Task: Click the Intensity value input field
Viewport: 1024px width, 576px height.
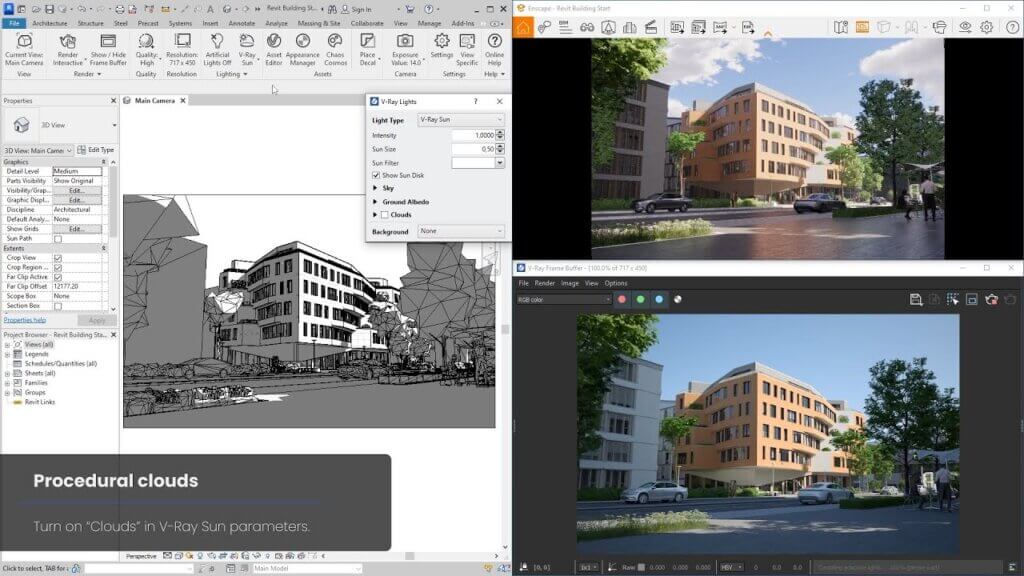Action: coord(473,136)
